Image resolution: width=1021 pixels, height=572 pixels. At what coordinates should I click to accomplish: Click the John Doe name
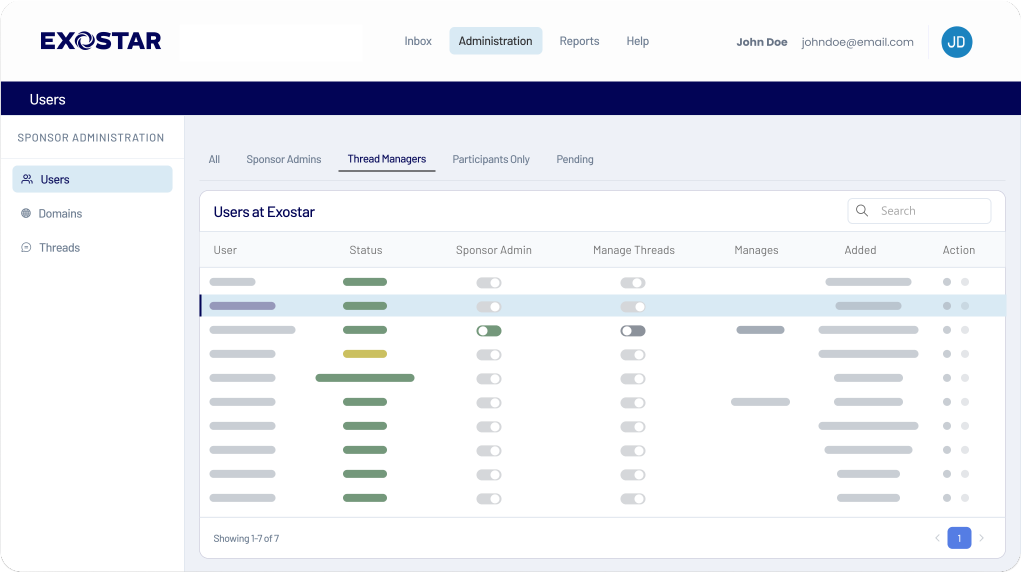click(x=762, y=42)
